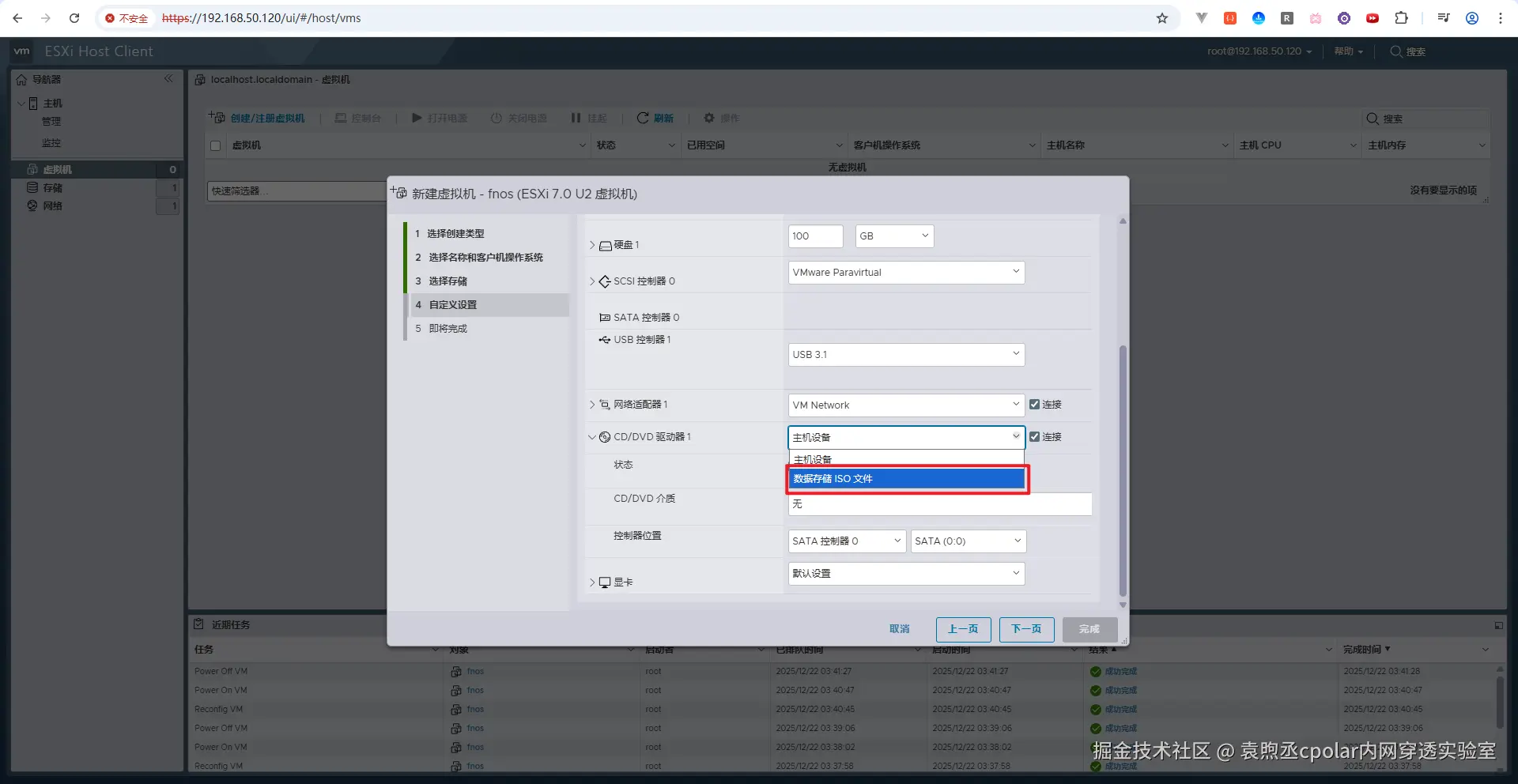Click the quick filter box
This screenshot has width=1518, height=784.
tap(296, 191)
